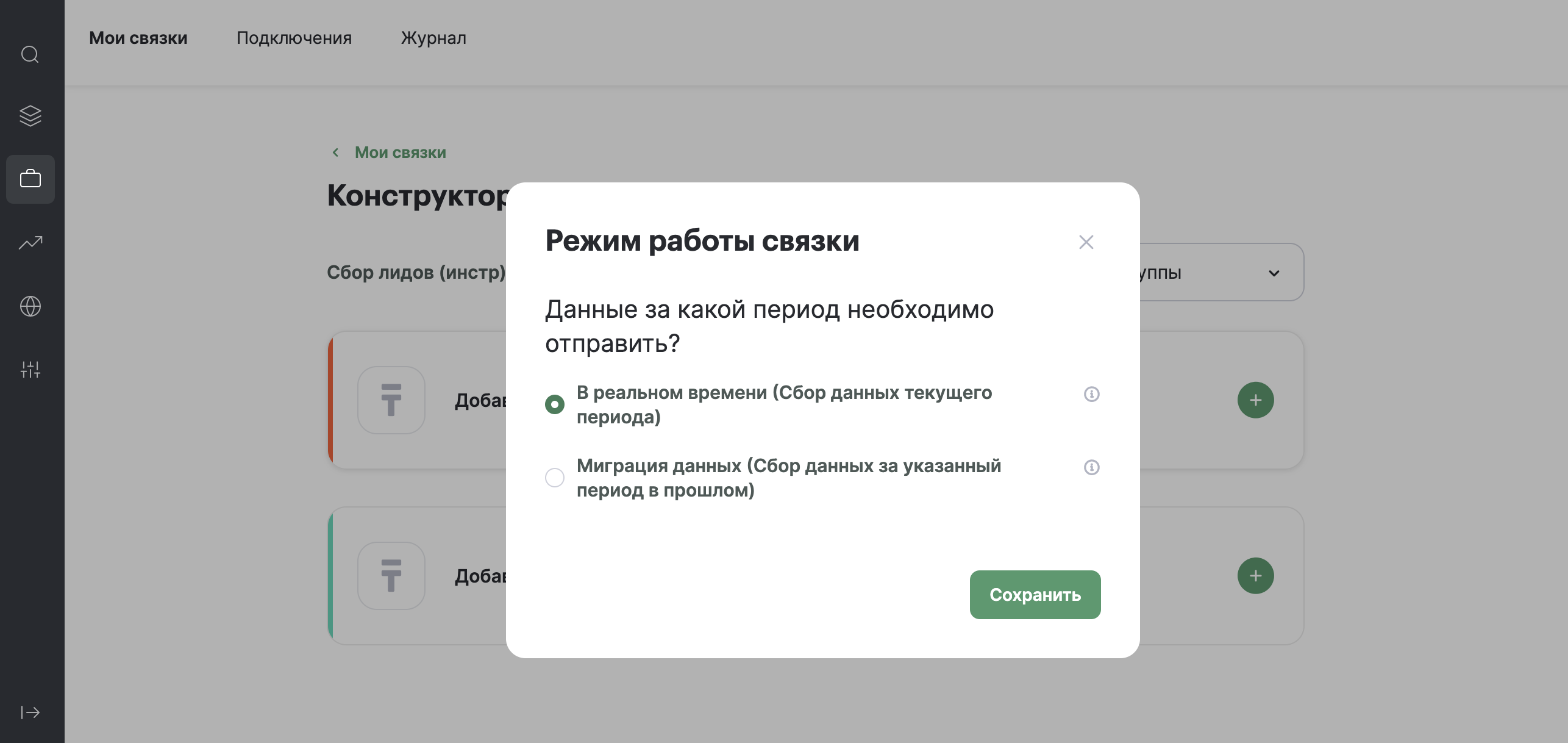Switch to the Журнал tab

[433, 38]
